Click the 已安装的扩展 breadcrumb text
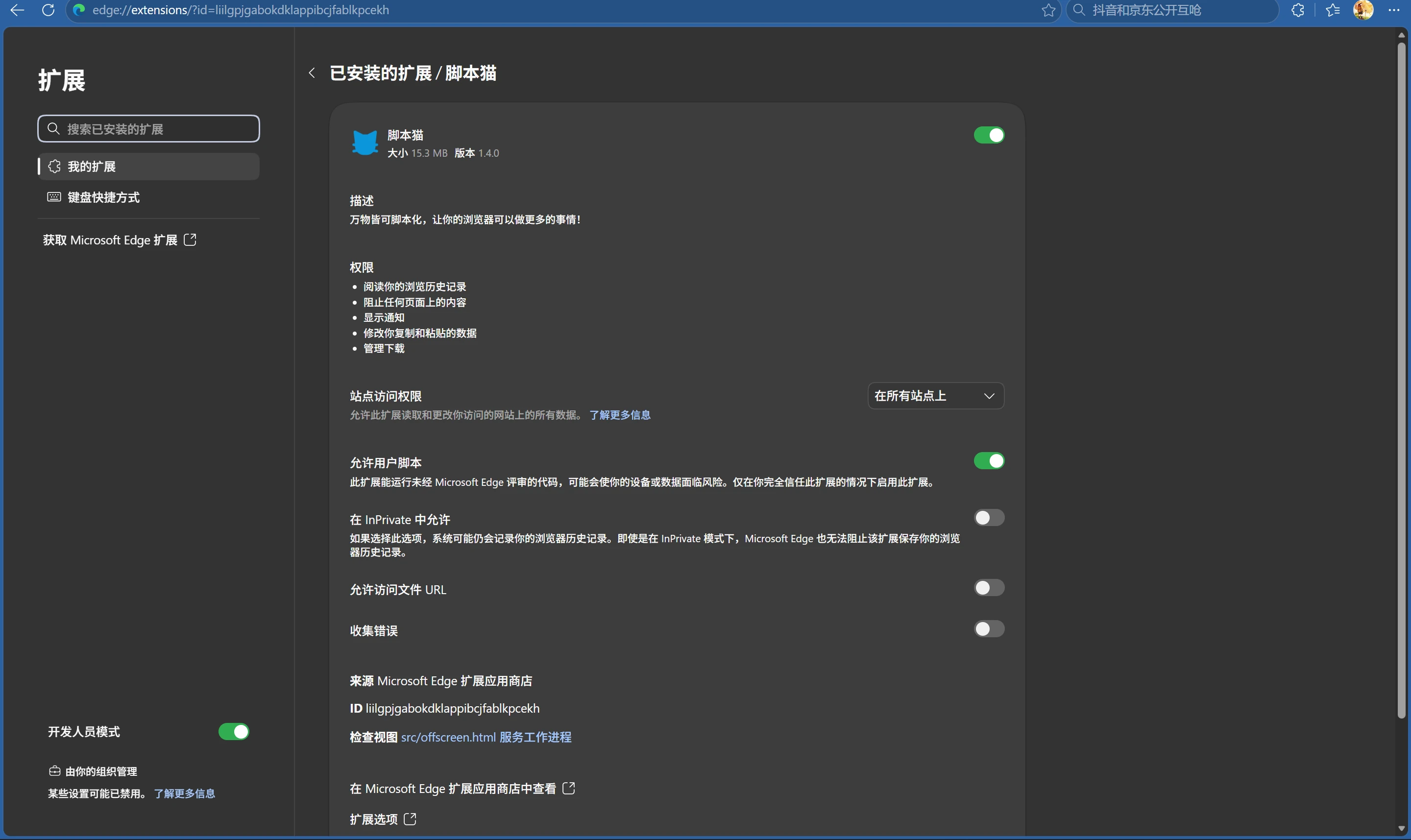Viewport: 1411px width, 840px height. click(381, 73)
